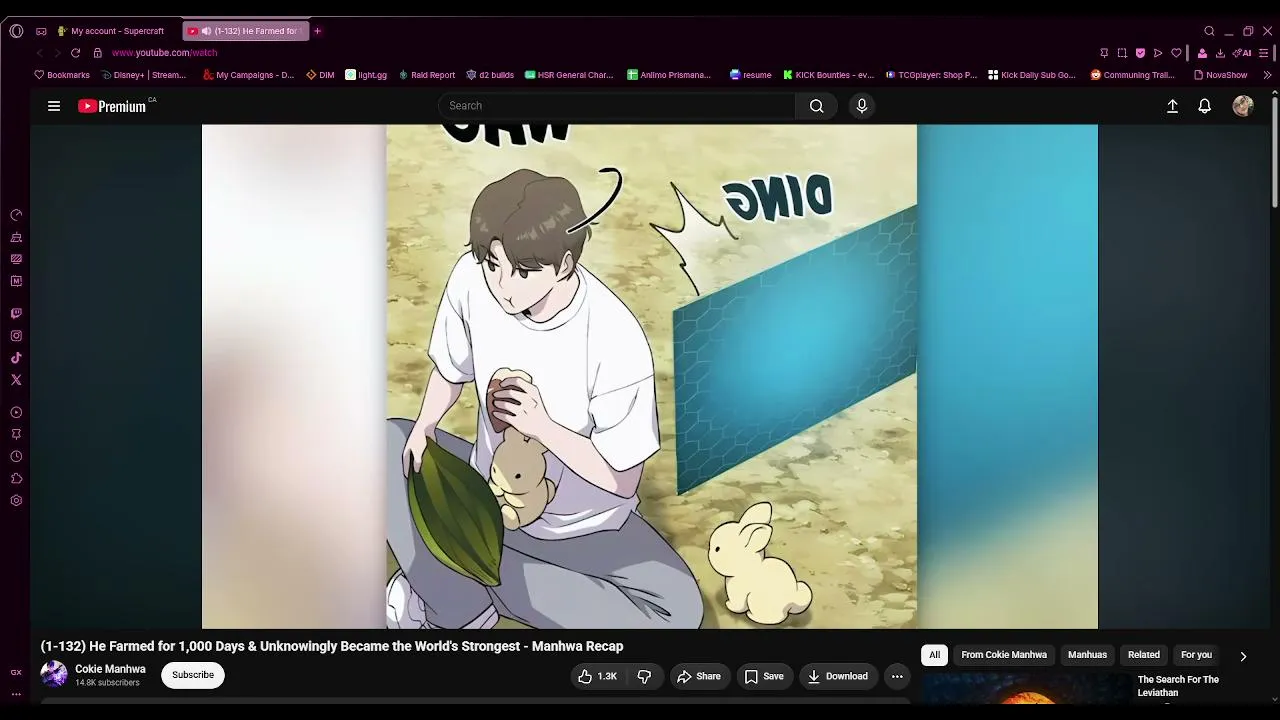Open browser downloads in toolbar
This screenshot has height=720, width=1280.
point(1220,53)
